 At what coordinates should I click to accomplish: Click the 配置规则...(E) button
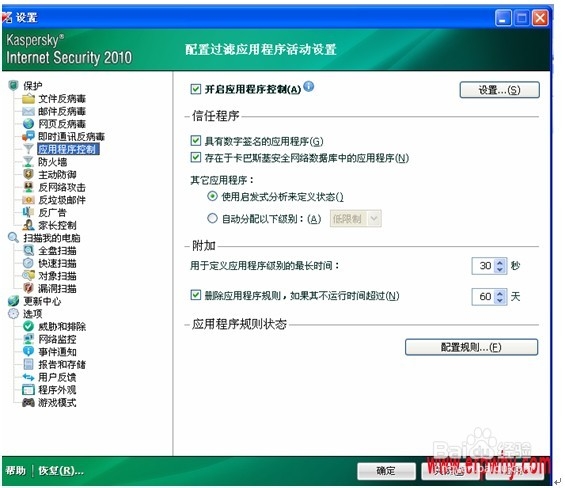click(x=471, y=347)
